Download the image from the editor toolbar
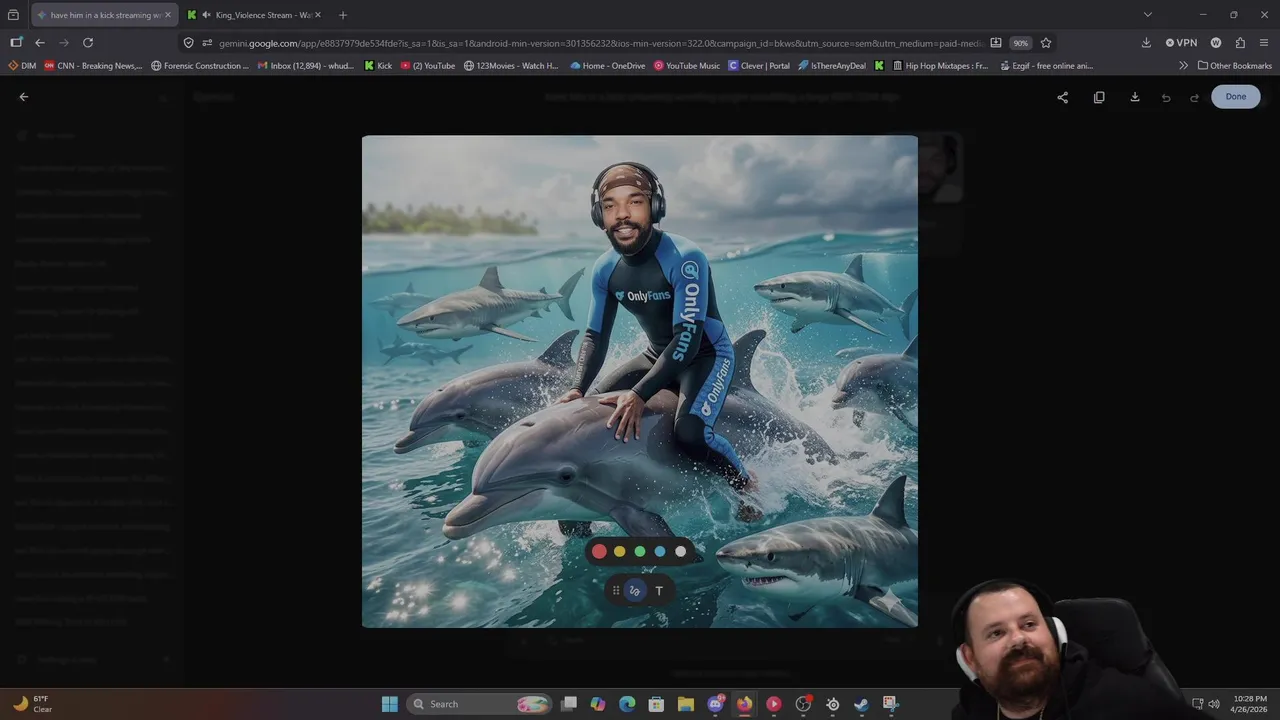The height and width of the screenshot is (720, 1280). point(1135,97)
